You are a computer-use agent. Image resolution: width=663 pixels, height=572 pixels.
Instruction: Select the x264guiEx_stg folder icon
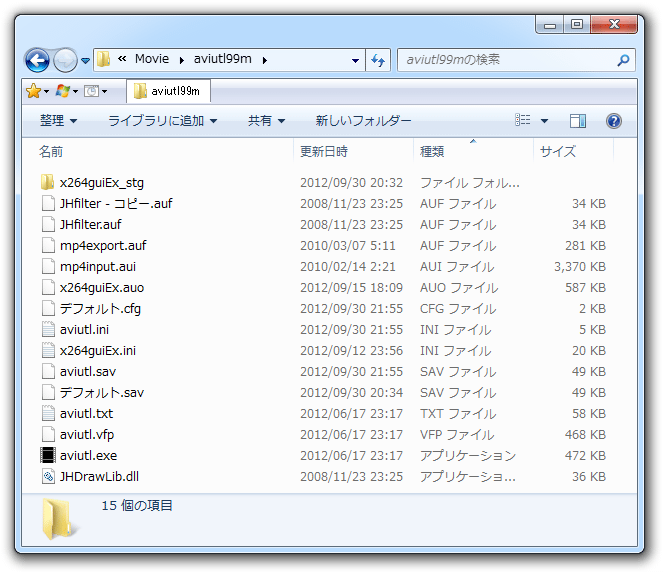click(48, 182)
